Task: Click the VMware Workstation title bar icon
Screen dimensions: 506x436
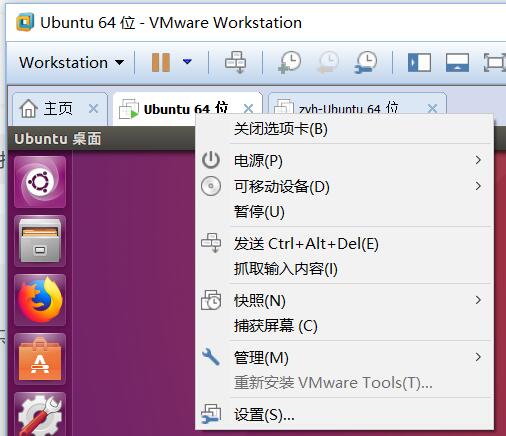Action: coord(25,22)
